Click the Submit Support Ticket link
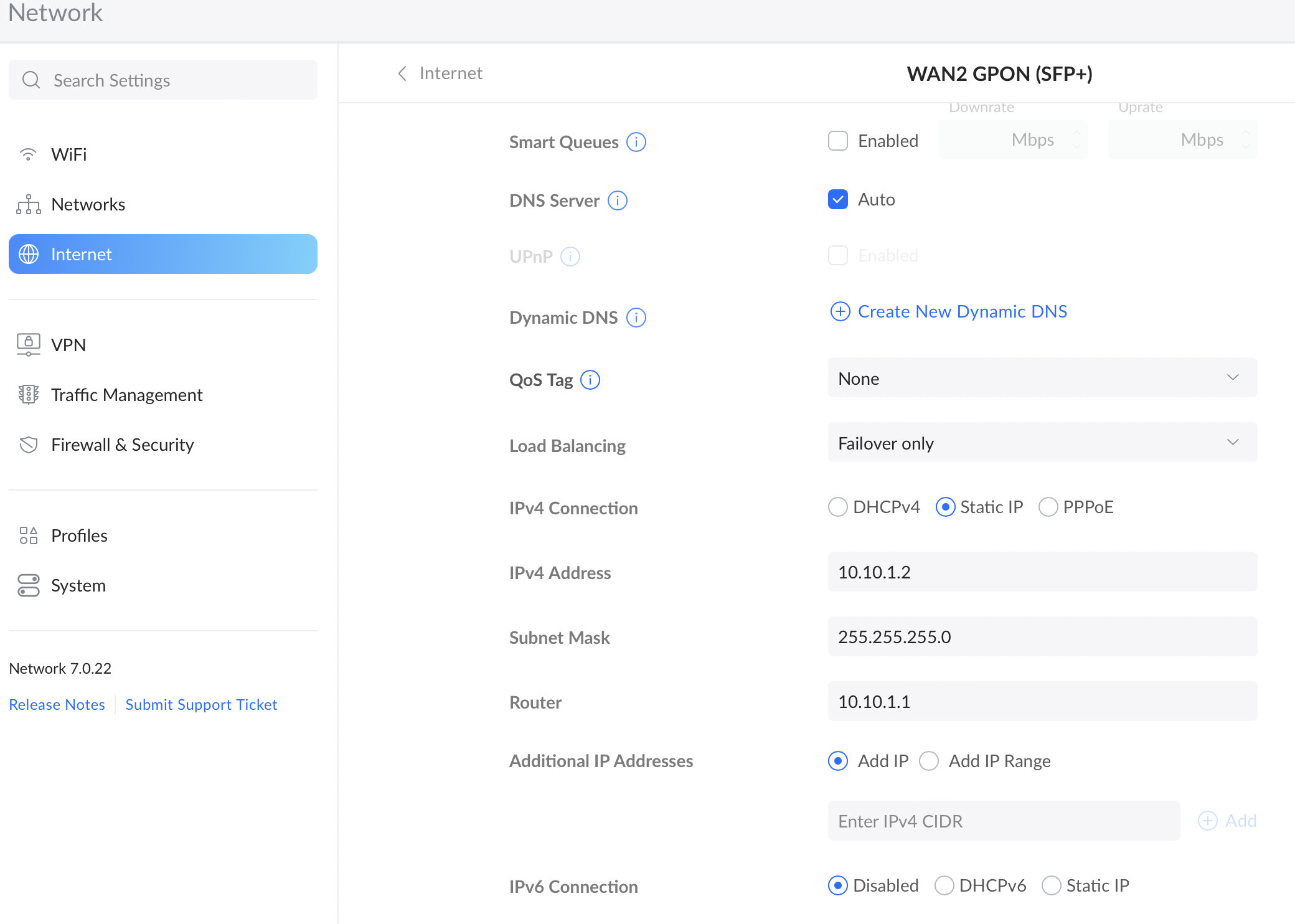The height and width of the screenshot is (924, 1295). click(x=201, y=704)
